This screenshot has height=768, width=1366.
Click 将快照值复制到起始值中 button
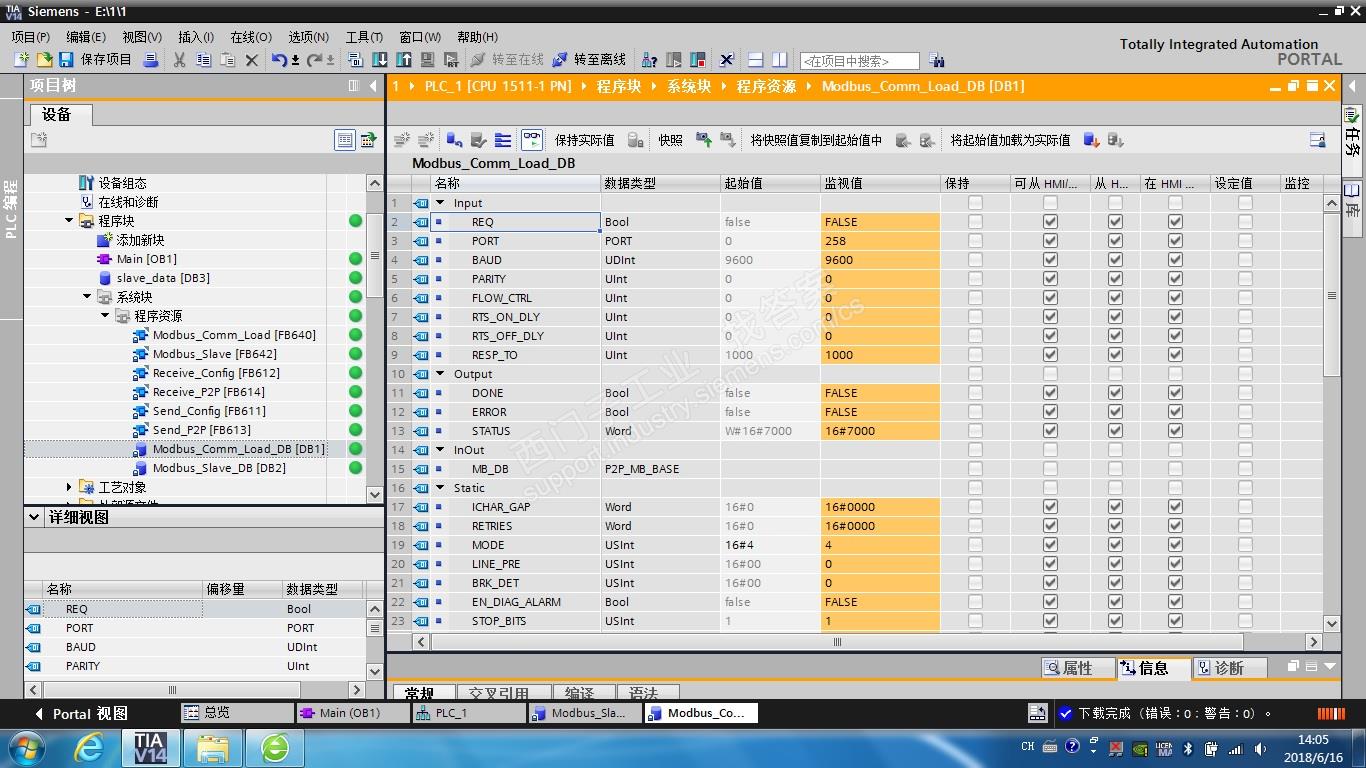pos(816,140)
